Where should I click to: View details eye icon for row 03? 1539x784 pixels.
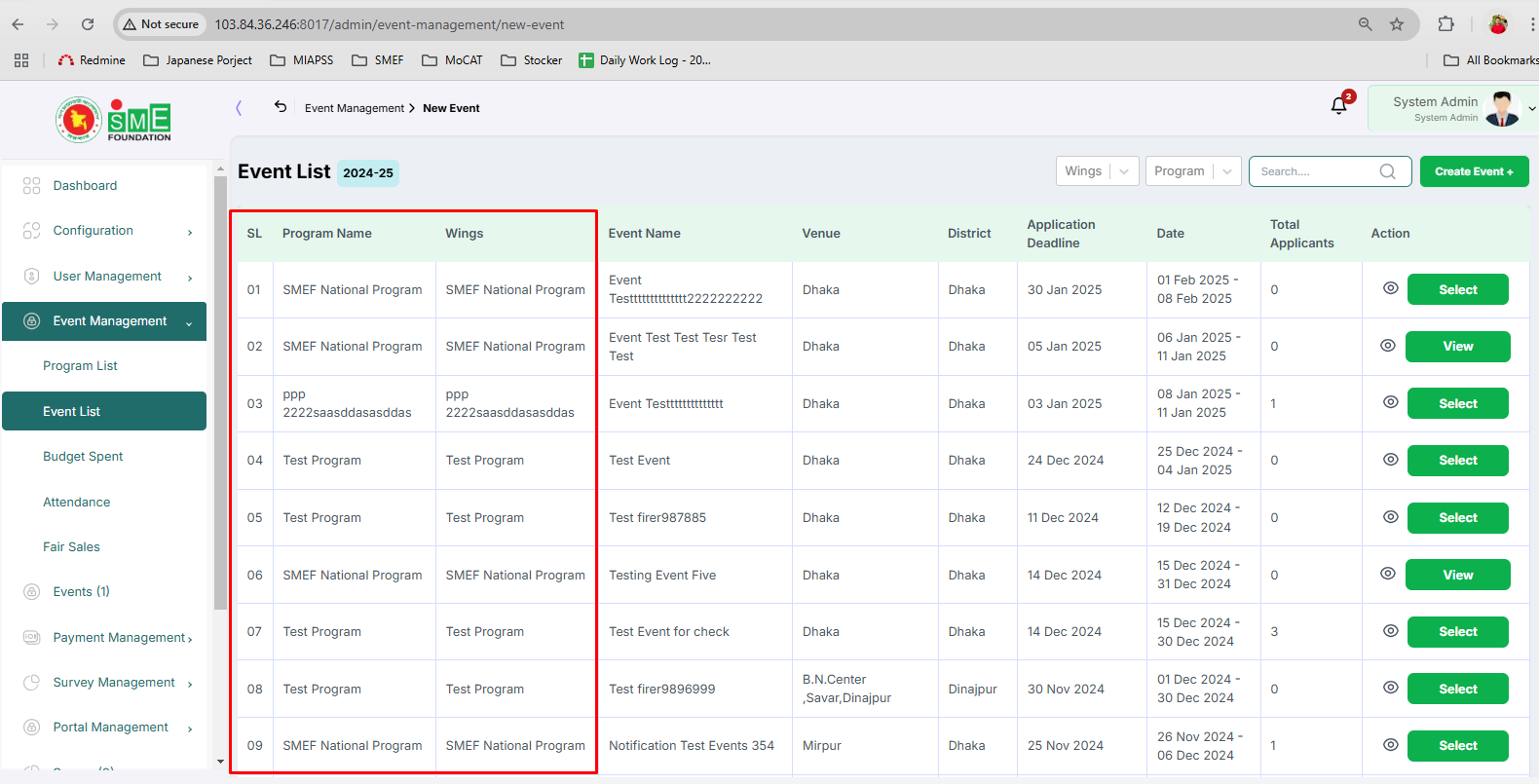tap(1391, 402)
